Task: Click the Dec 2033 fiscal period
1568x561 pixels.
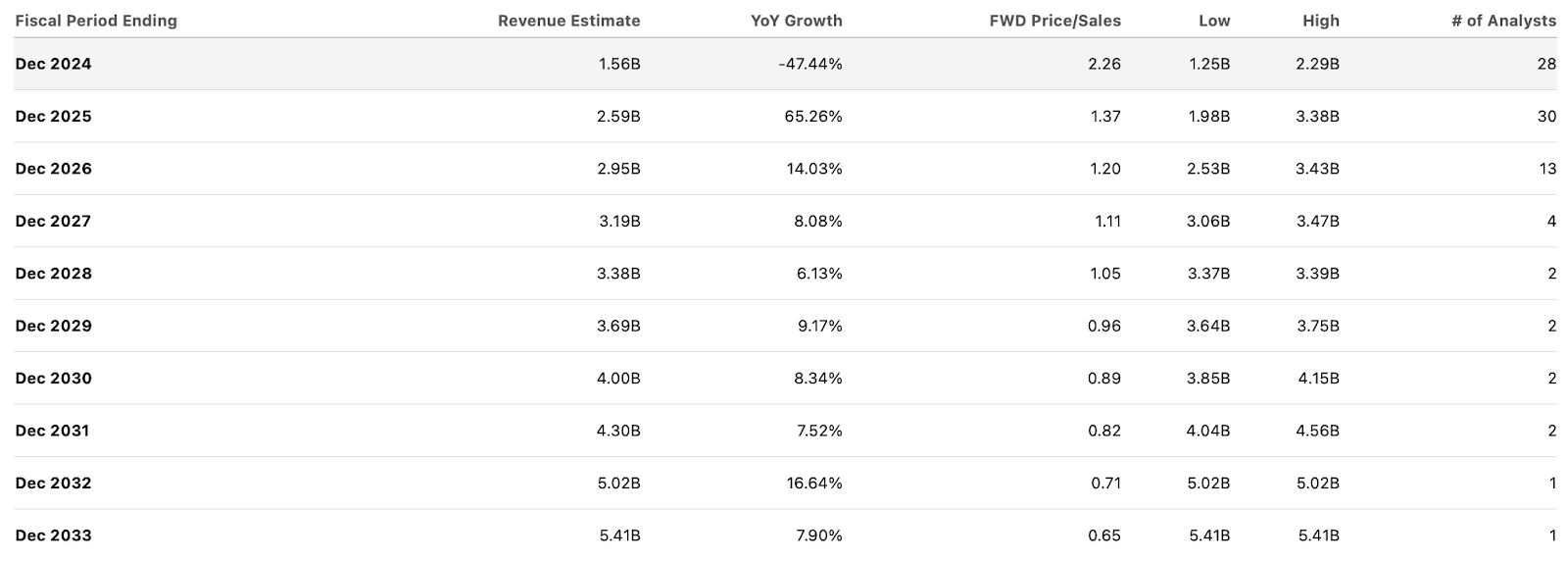Action: pyautogui.click(x=54, y=535)
